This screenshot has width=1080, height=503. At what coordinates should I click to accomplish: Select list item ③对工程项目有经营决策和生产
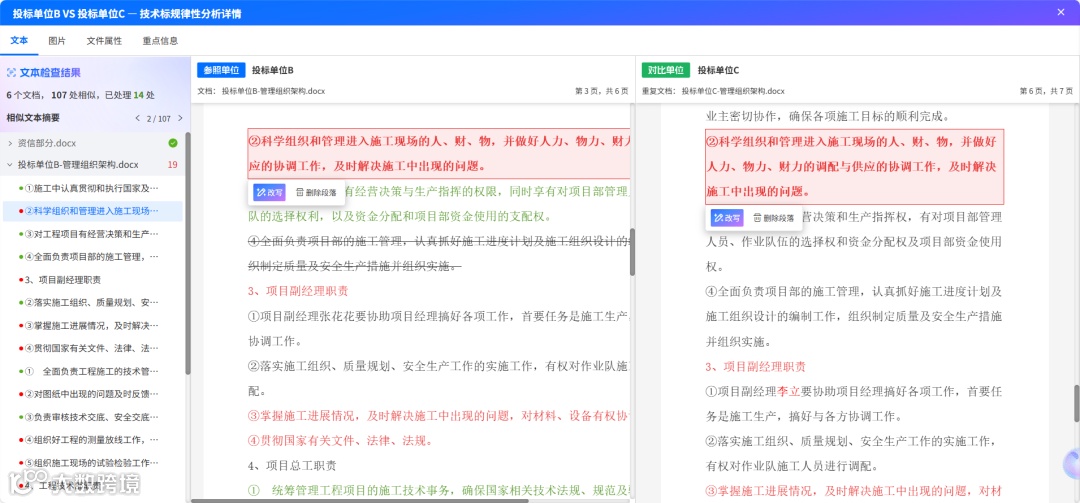point(92,234)
